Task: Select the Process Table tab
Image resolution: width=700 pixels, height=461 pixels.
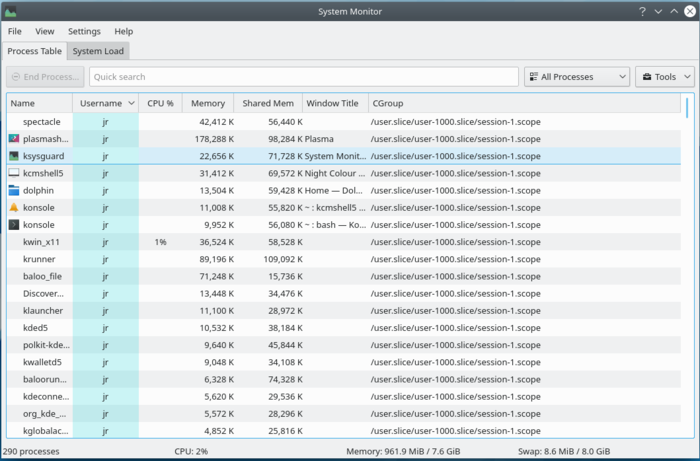Action: (x=35, y=51)
